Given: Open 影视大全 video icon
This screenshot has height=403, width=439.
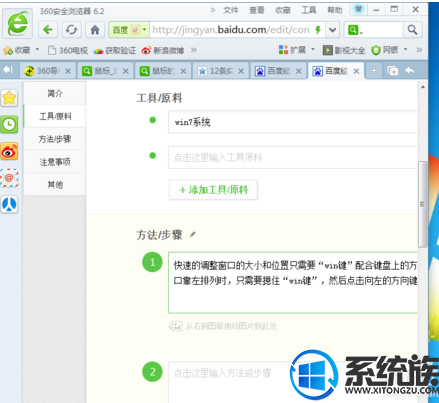Looking at the screenshot, I should pos(327,50).
